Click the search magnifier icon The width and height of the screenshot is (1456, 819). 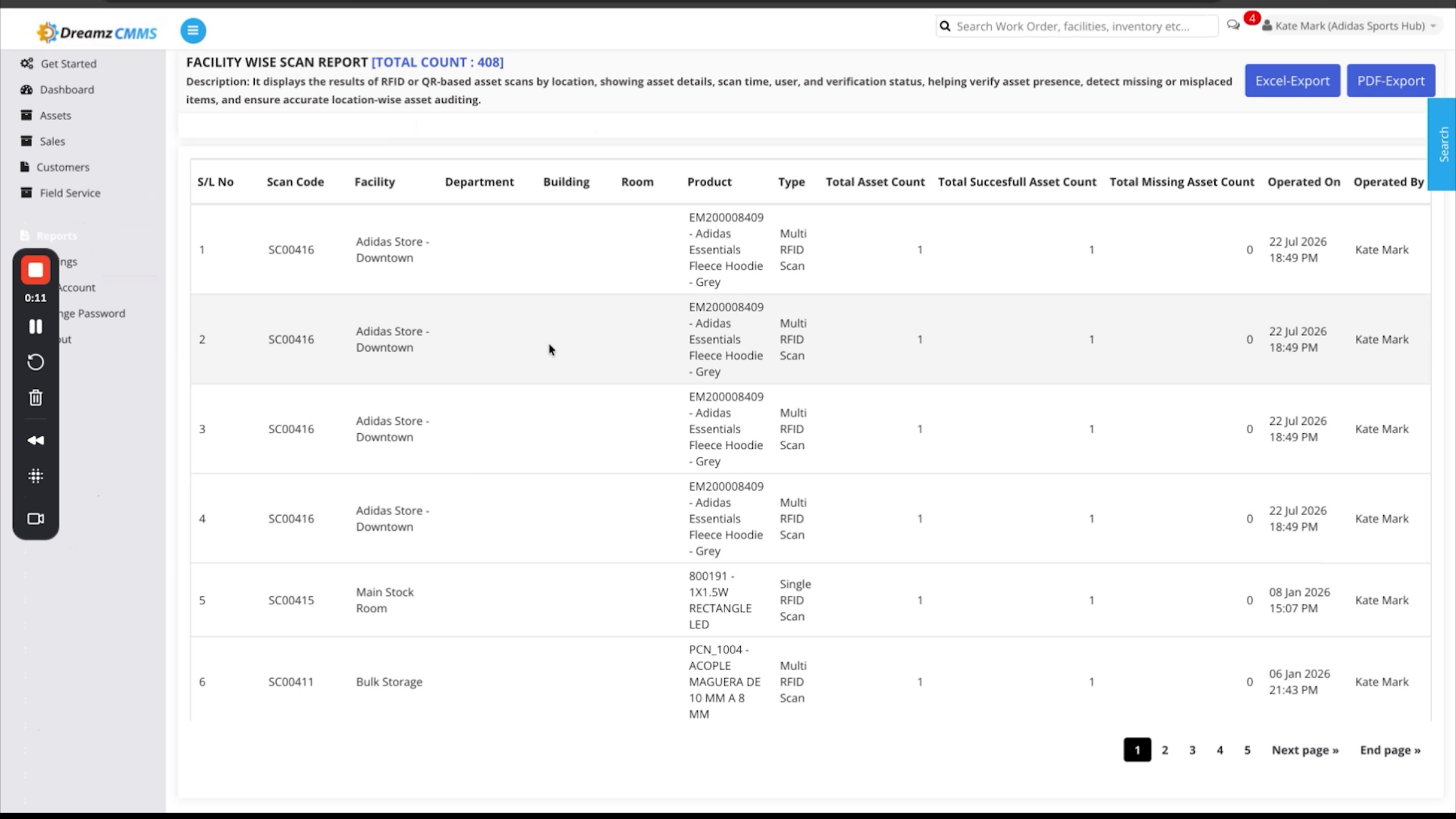(x=945, y=26)
